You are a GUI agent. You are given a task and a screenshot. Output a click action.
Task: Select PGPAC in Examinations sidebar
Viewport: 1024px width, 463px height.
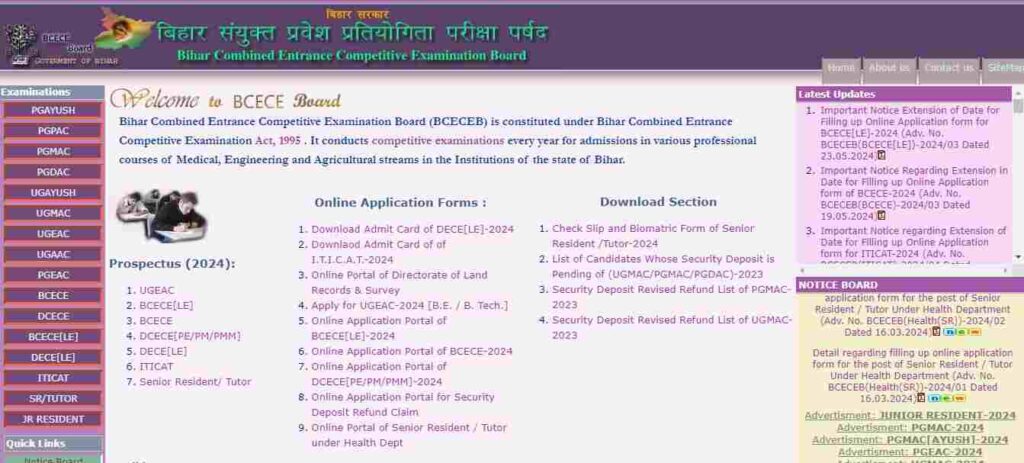pos(53,131)
